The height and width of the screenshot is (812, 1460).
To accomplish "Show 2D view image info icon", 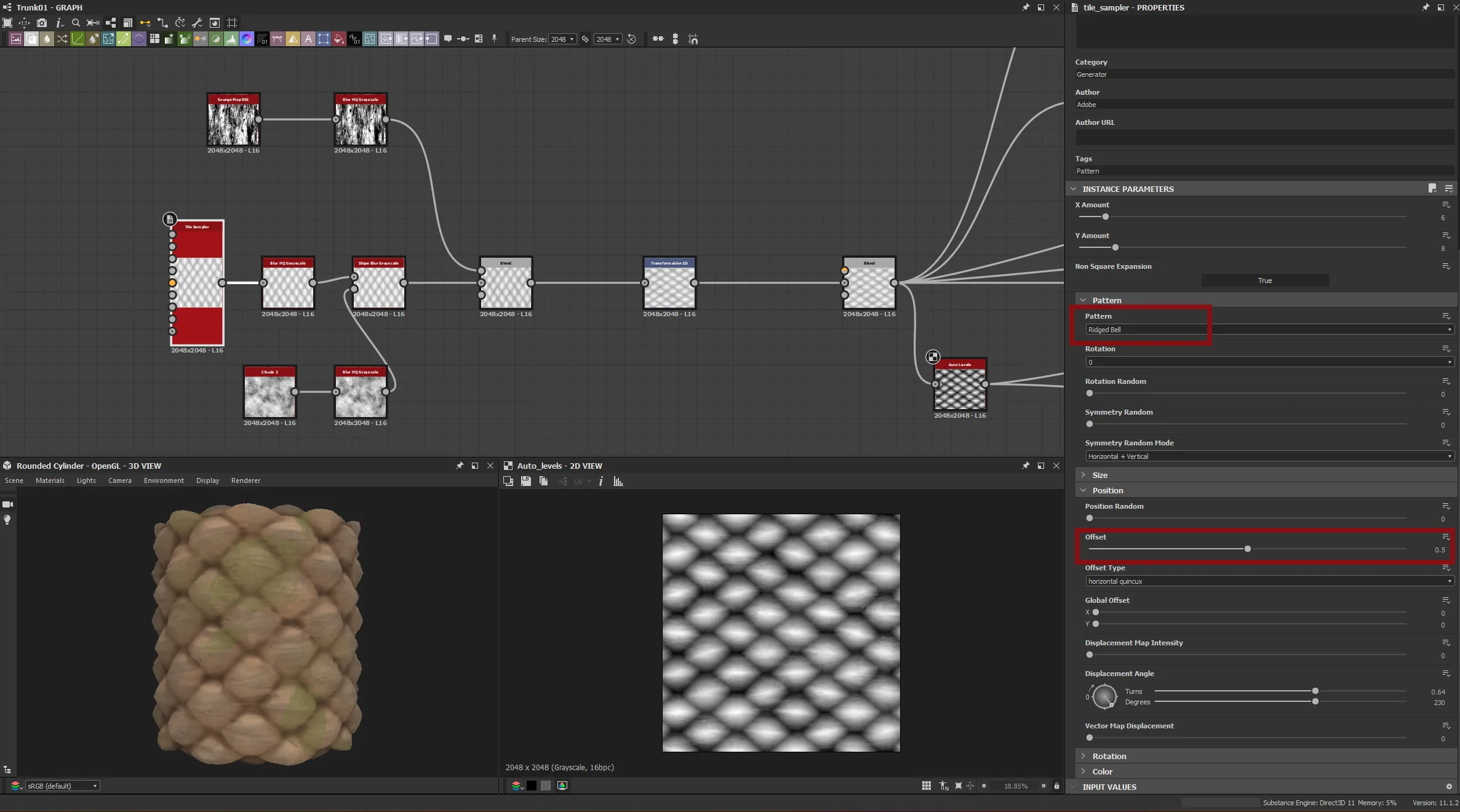I will 601,481.
